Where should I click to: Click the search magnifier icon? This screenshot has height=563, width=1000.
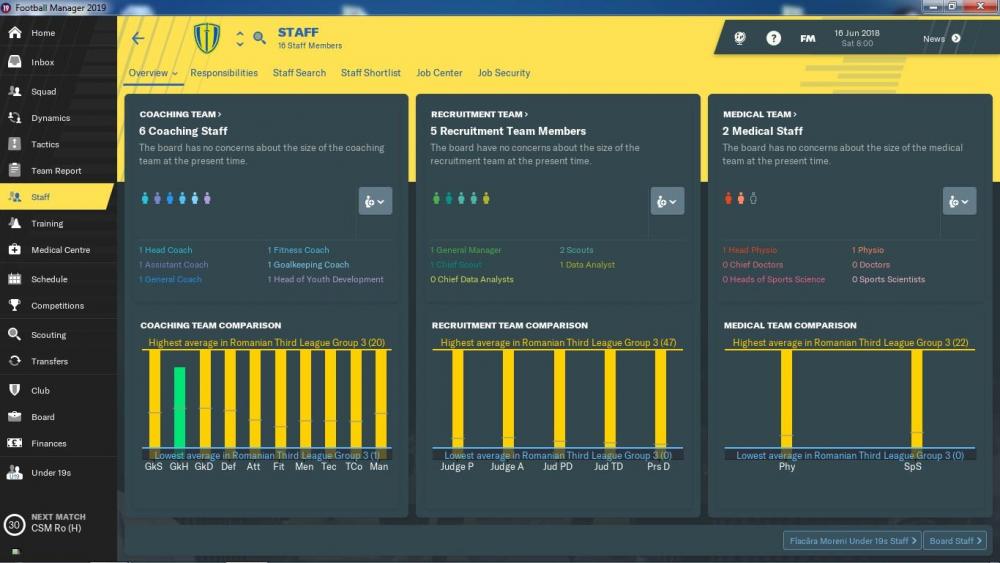pos(259,38)
